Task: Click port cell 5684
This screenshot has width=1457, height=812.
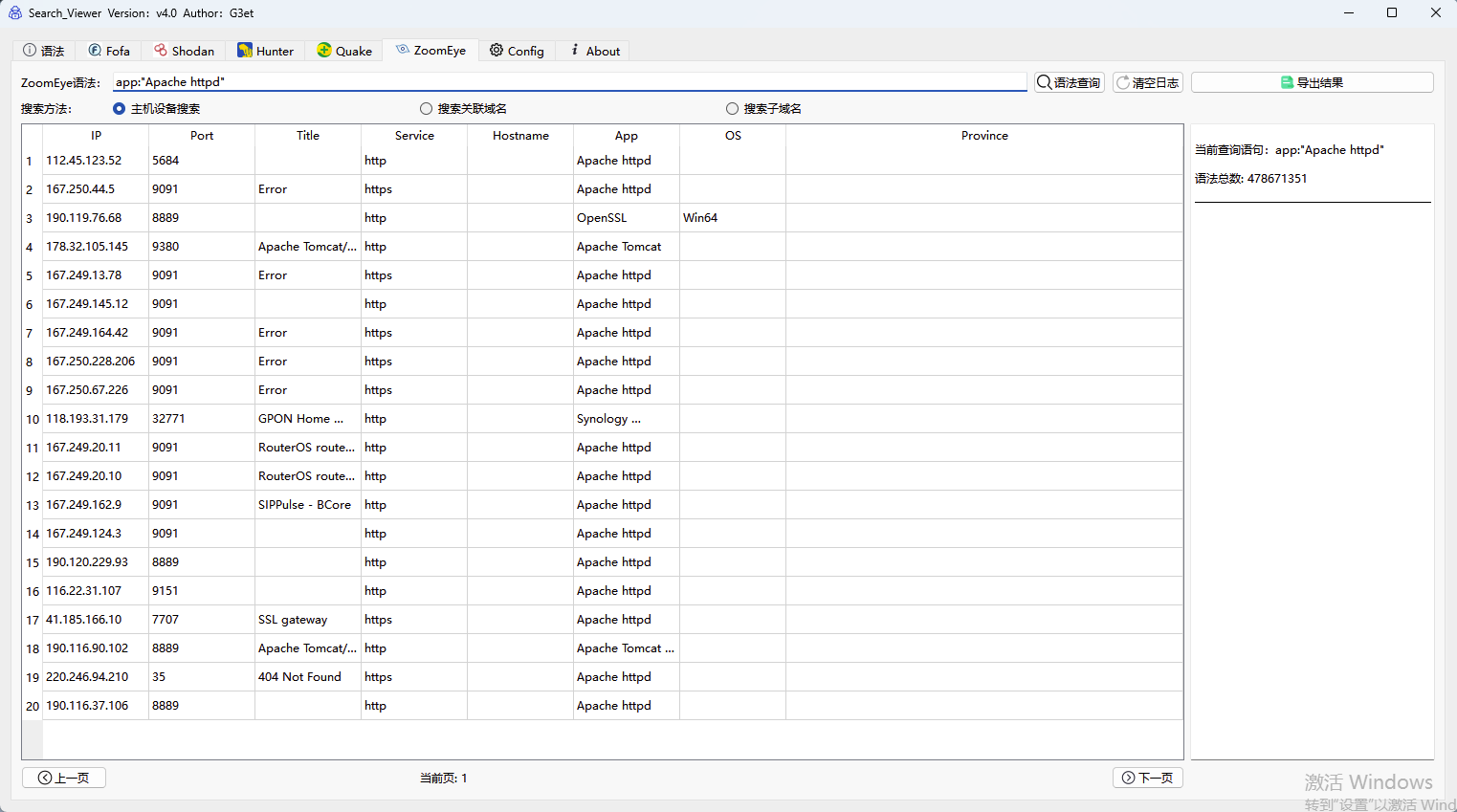Action: click(202, 161)
